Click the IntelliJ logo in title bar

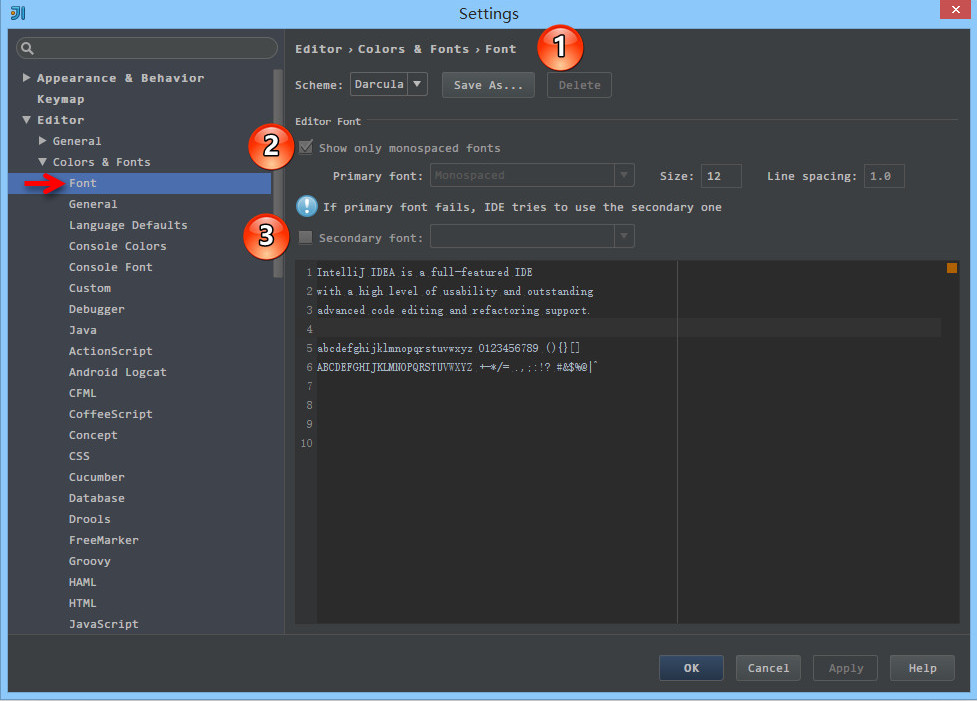click(x=18, y=13)
